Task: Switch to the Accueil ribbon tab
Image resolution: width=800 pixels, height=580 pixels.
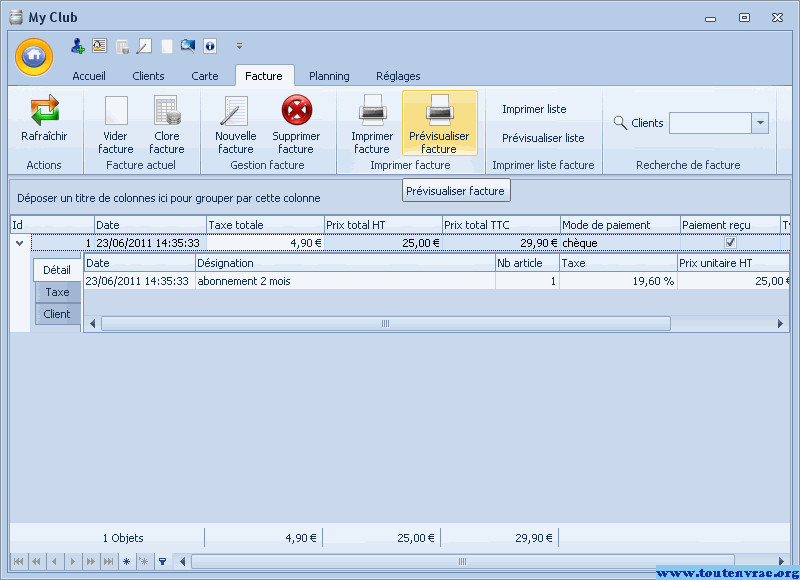Action: tap(89, 76)
